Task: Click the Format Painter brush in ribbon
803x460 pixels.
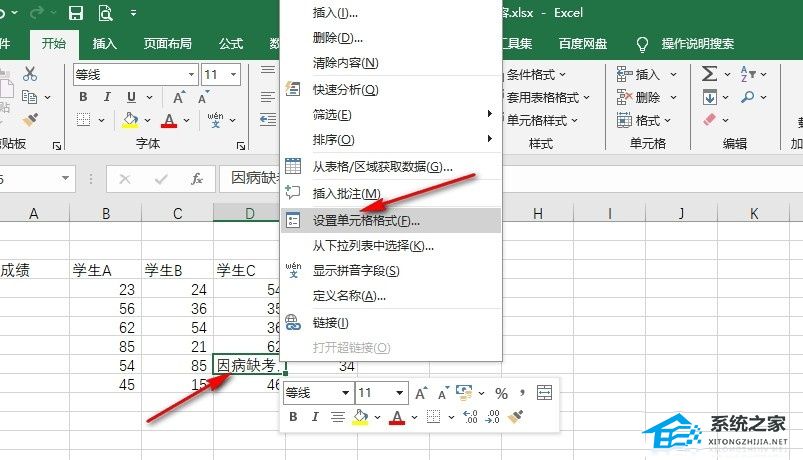Action: click(x=30, y=120)
